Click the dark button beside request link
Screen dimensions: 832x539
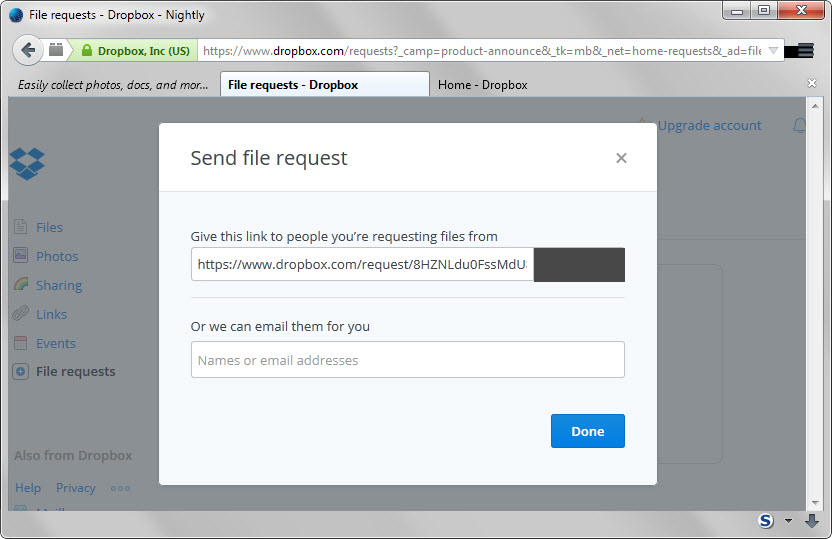579,264
